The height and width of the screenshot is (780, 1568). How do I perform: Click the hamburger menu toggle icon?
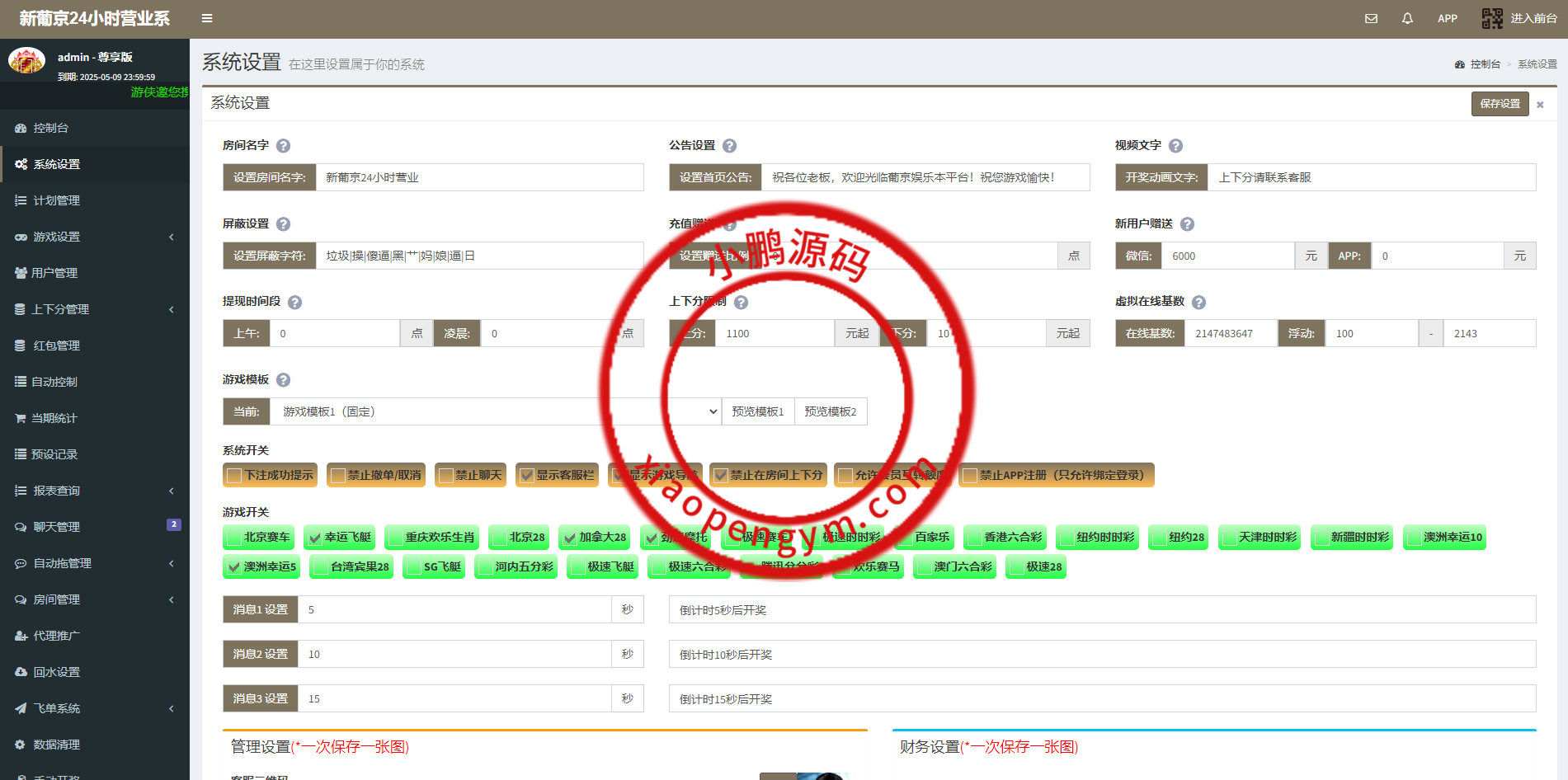pos(207,18)
